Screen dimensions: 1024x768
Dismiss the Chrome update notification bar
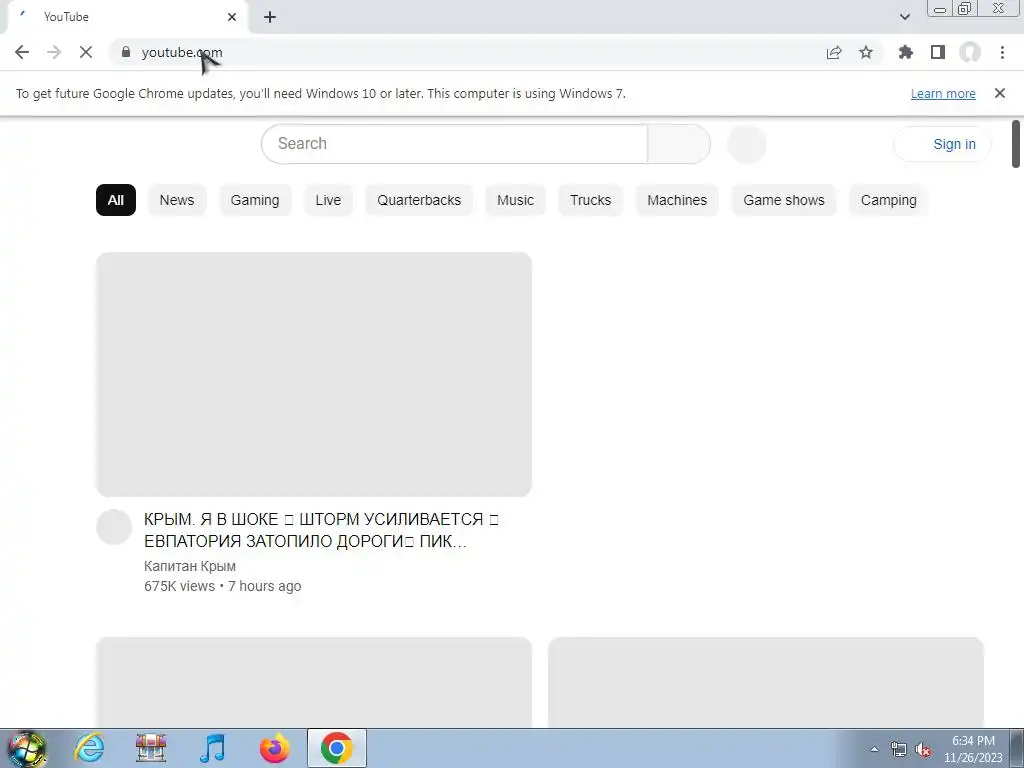(1000, 93)
